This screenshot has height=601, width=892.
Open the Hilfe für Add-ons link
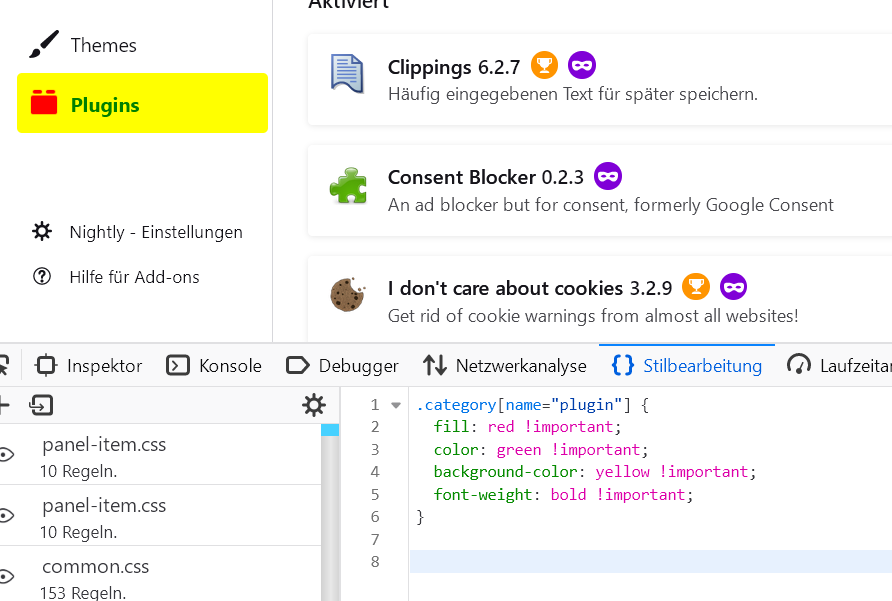(134, 277)
